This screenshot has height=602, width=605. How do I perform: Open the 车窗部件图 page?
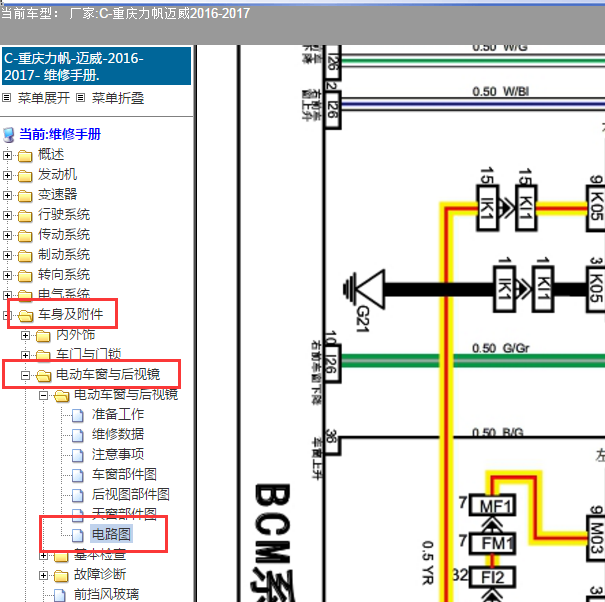124,475
